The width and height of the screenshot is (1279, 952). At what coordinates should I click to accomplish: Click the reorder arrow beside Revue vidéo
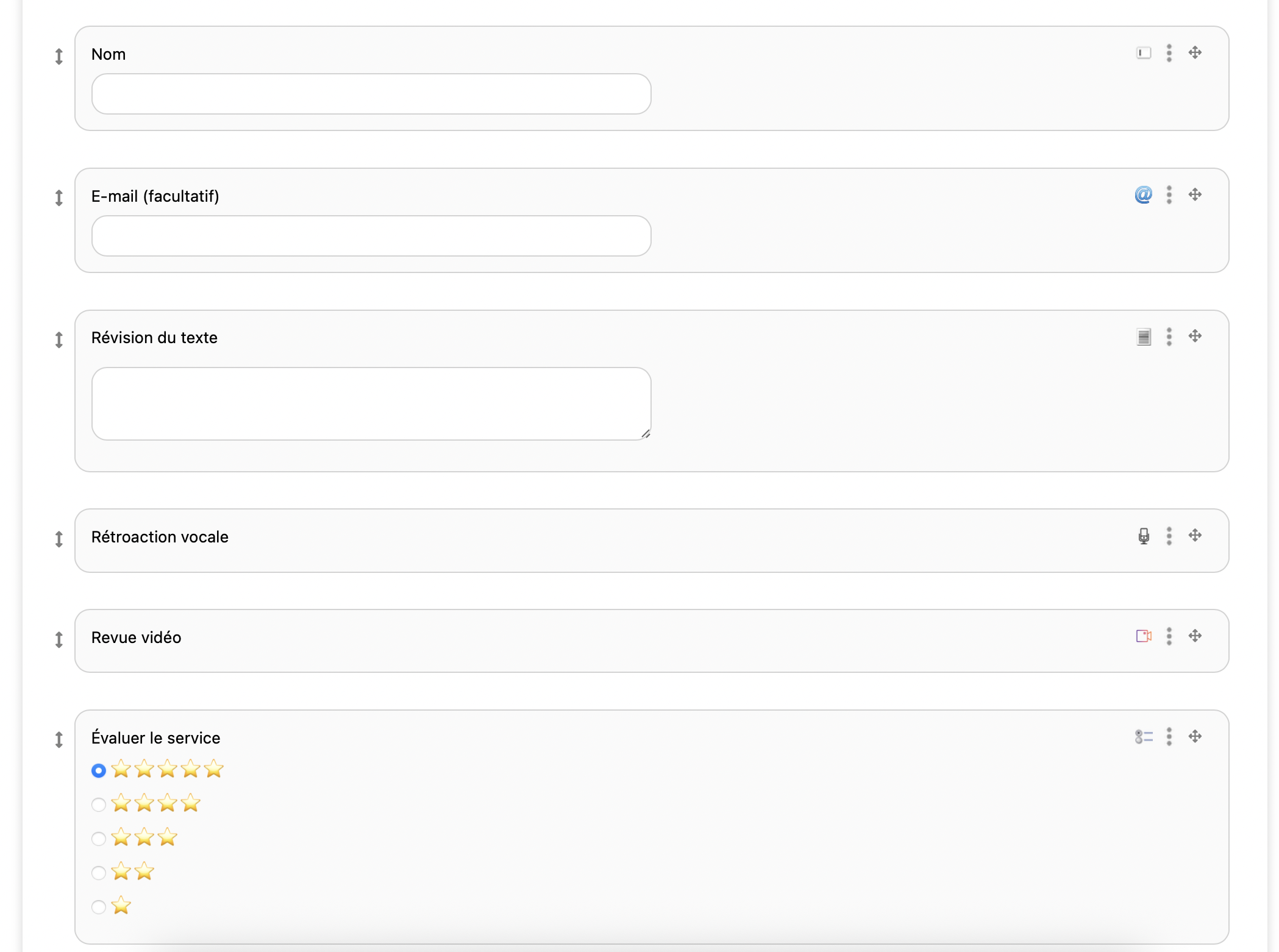59,639
